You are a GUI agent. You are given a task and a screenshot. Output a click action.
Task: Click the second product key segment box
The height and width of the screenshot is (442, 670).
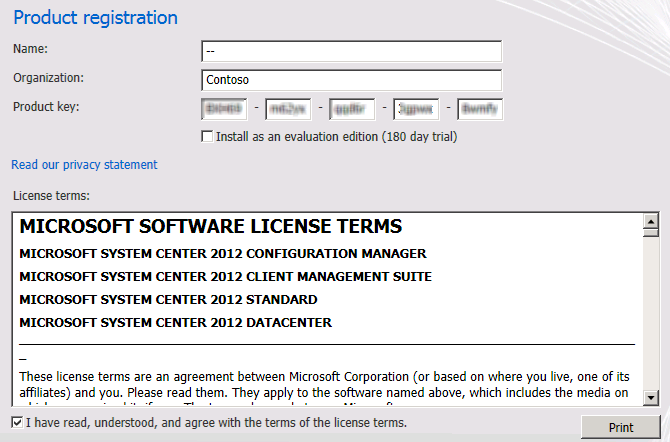[286, 107]
